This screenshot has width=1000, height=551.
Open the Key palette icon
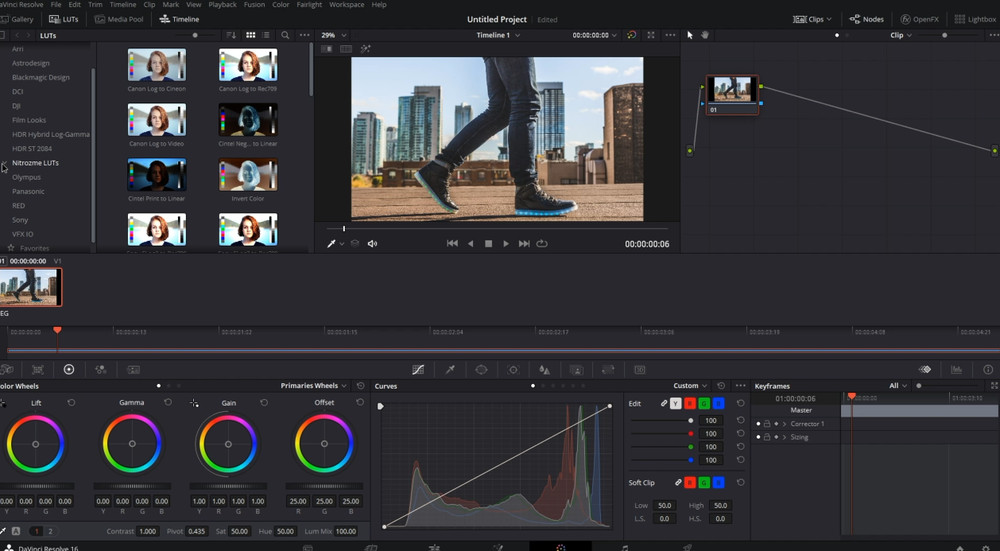point(576,369)
